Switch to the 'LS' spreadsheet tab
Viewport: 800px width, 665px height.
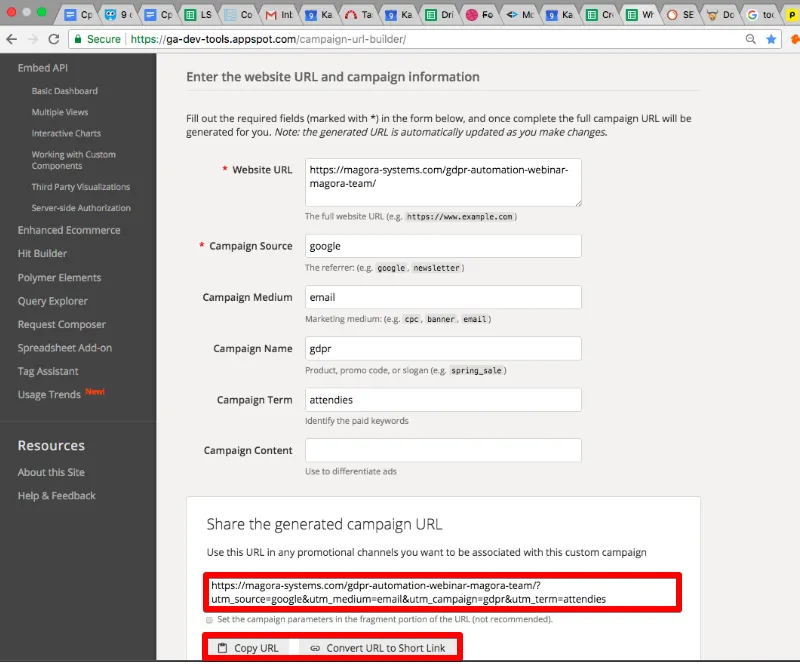[x=199, y=15]
